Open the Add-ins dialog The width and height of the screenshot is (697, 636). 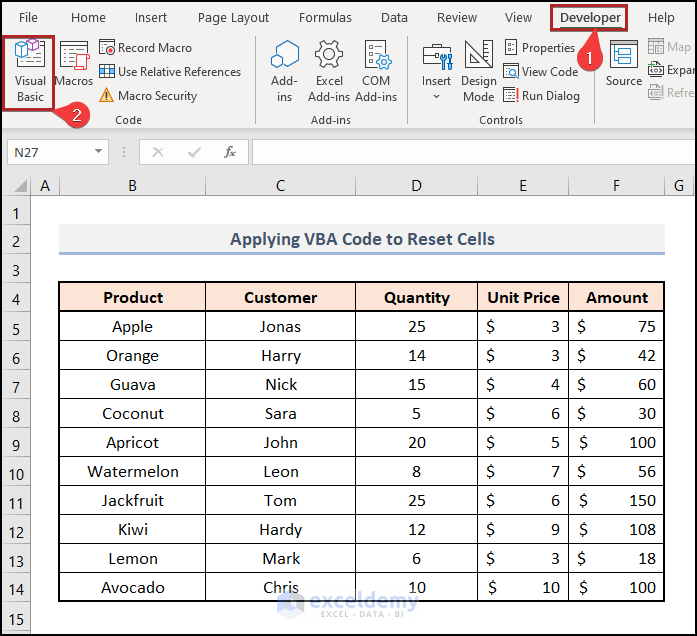(x=285, y=70)
